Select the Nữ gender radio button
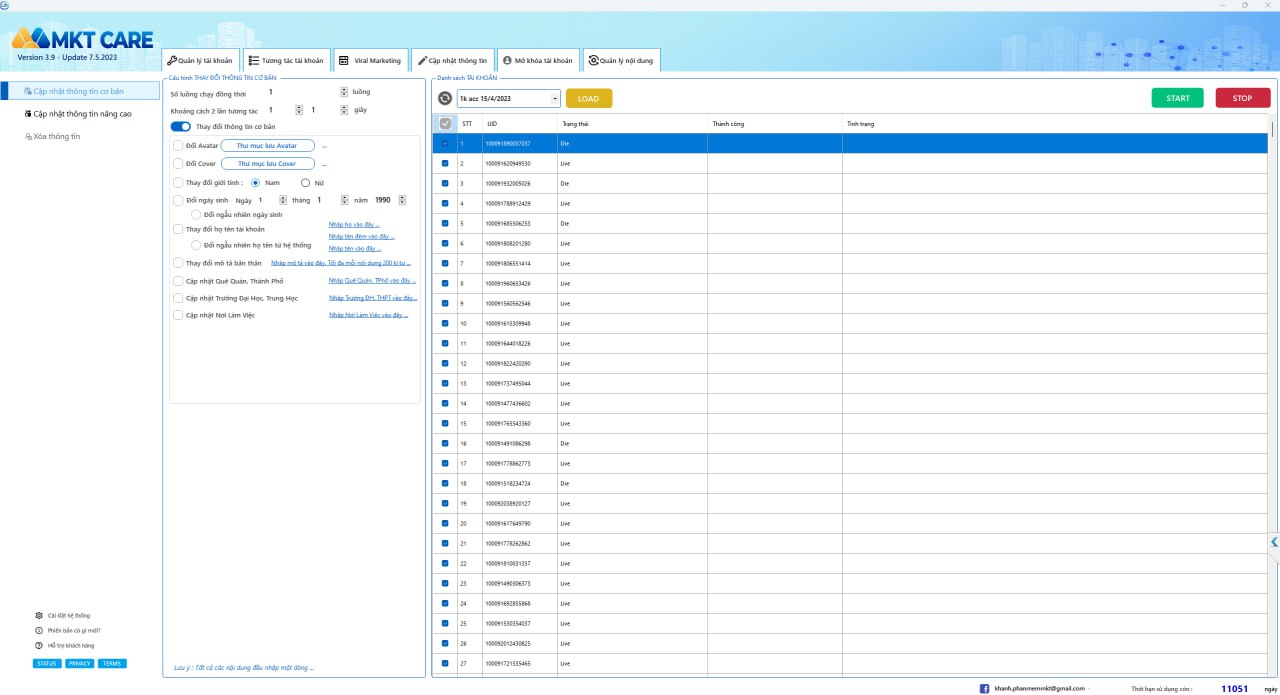 (306, 183)
